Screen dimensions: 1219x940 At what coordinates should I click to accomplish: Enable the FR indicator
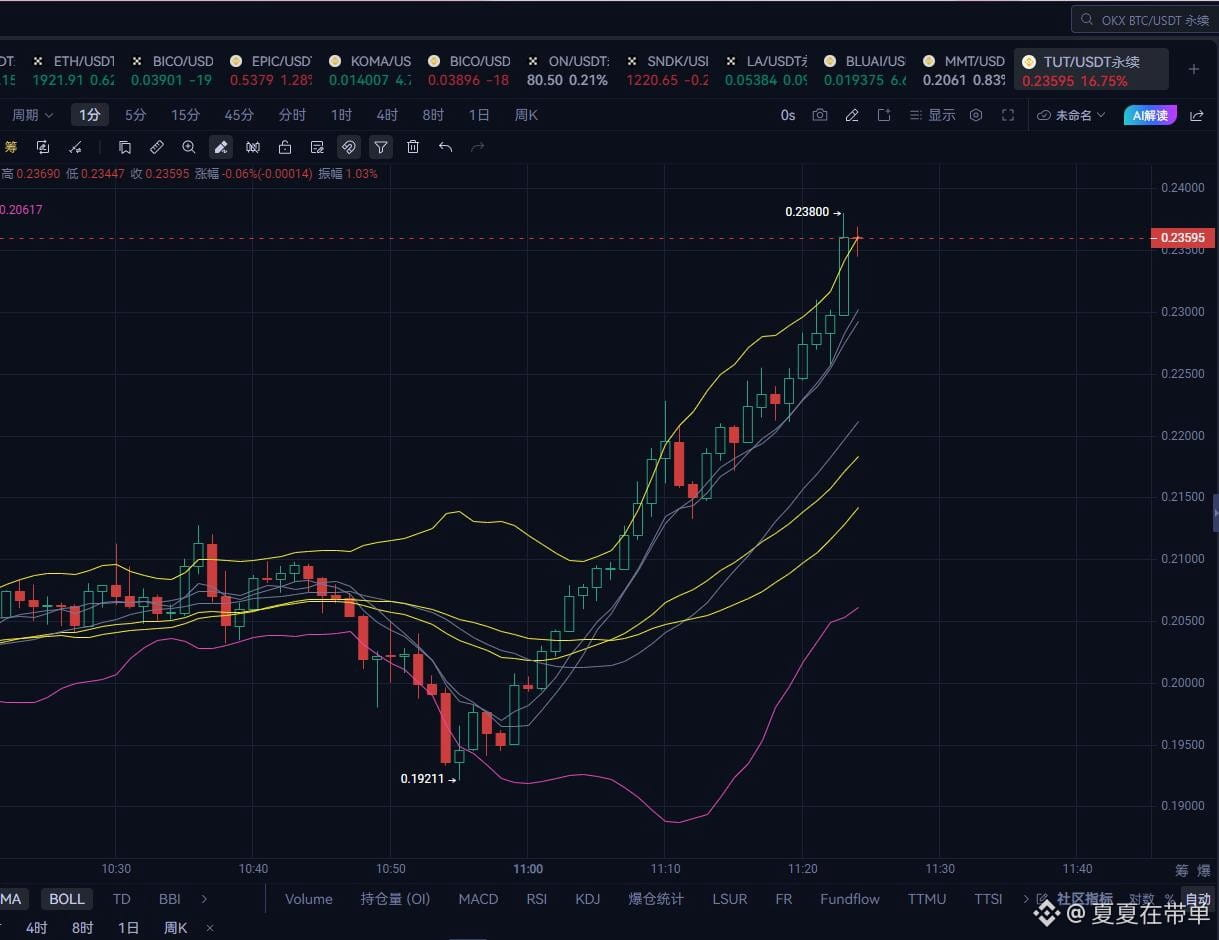(783, 899)
